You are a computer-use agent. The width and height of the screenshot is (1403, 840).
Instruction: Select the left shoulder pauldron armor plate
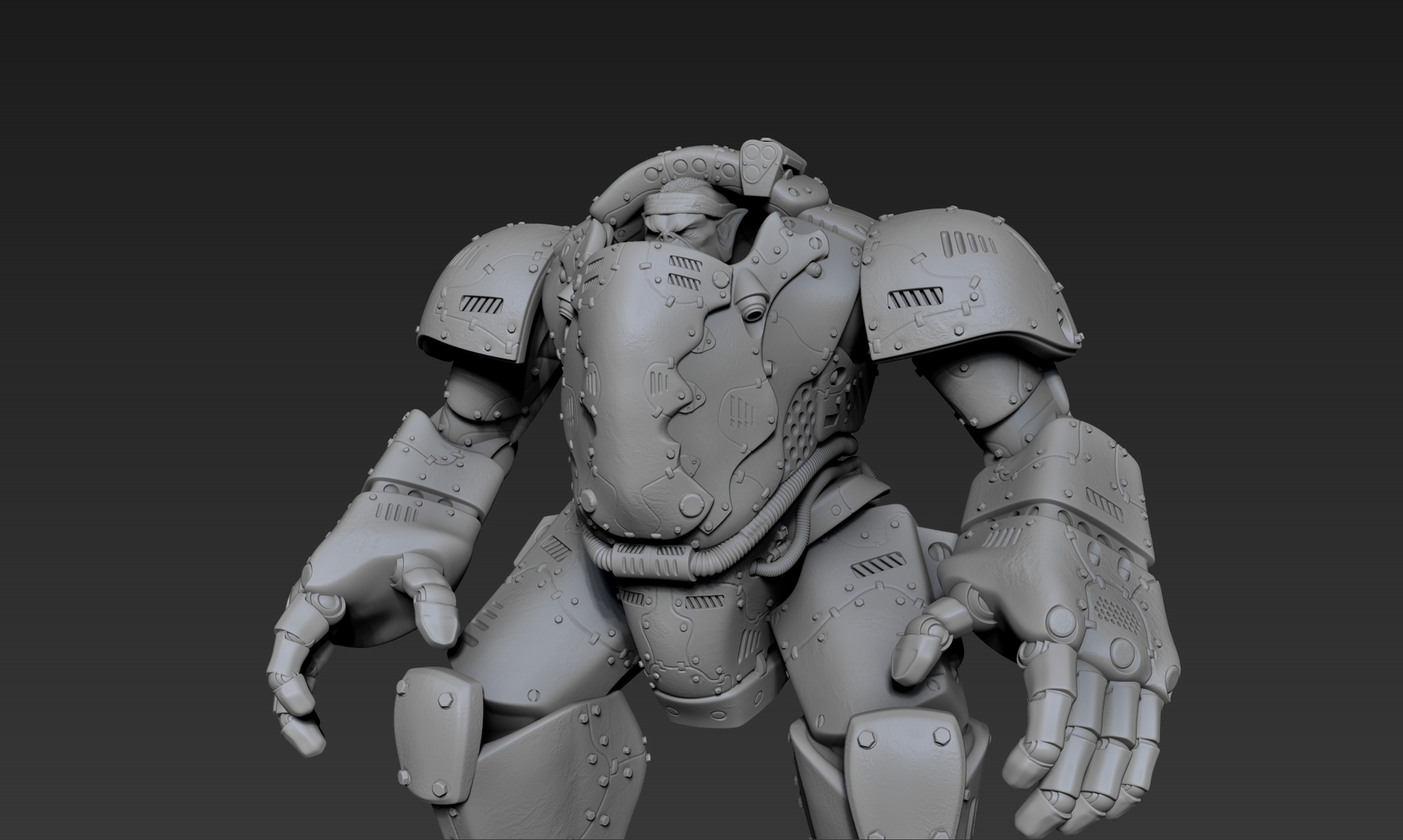point(497,292)
